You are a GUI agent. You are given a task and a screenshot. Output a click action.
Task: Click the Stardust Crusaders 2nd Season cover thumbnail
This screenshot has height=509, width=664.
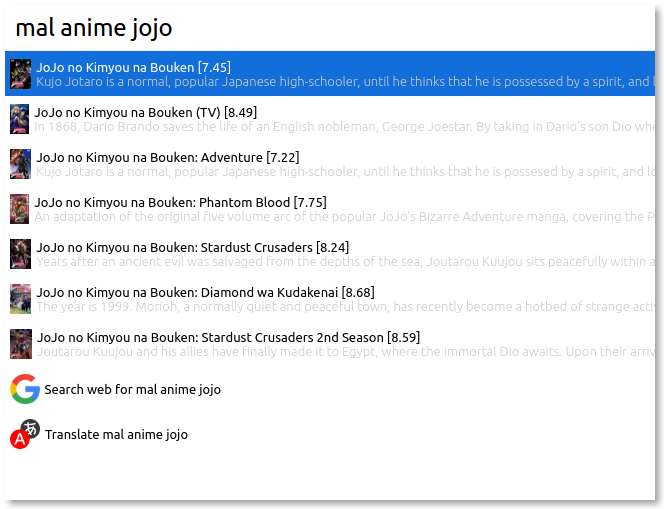21,344
